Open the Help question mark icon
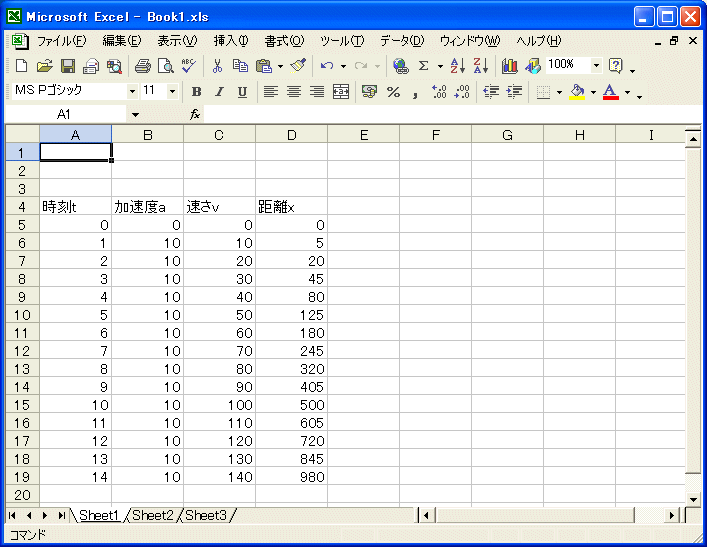Viewport: 707px width, 547px height. click(615, 66)
